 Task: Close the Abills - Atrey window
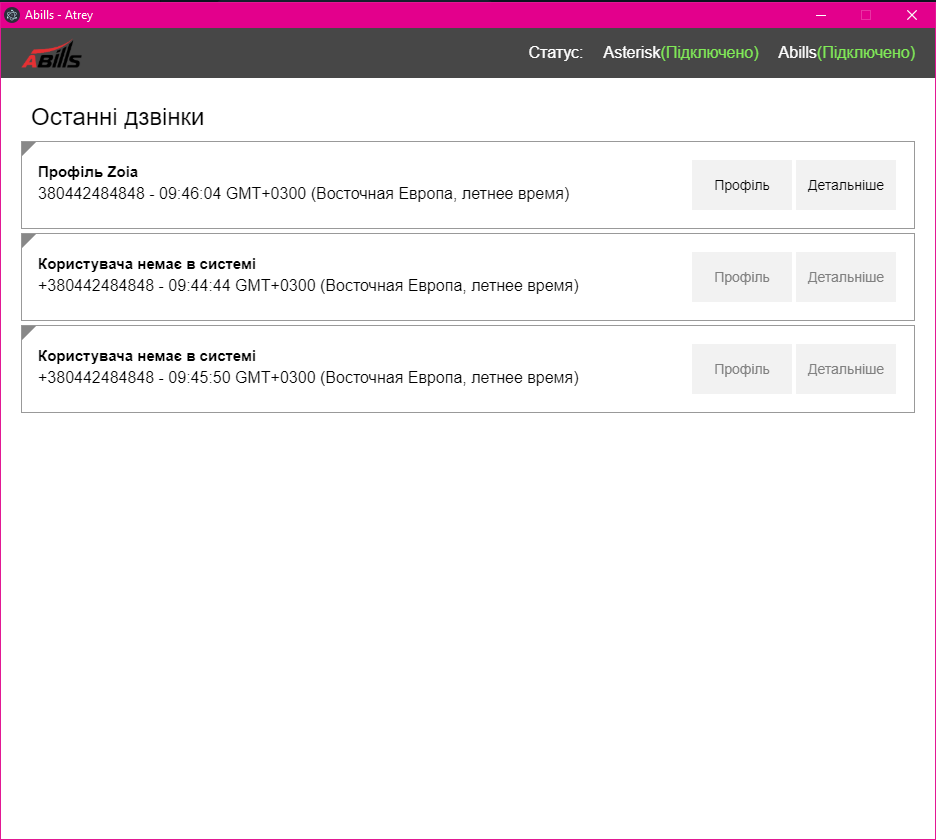(911, 14)
